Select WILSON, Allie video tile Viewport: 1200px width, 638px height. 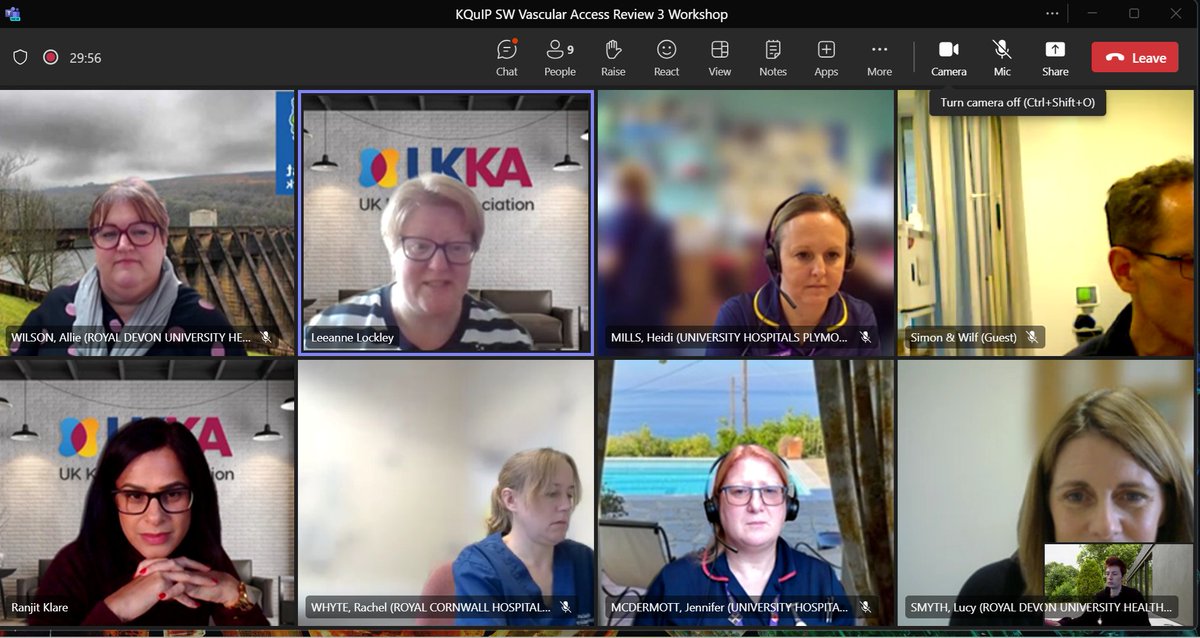pos(147,222)
